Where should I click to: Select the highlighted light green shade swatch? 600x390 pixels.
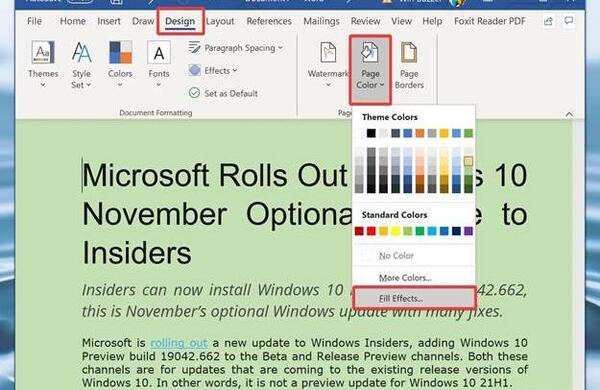click(x=468, y=161)
